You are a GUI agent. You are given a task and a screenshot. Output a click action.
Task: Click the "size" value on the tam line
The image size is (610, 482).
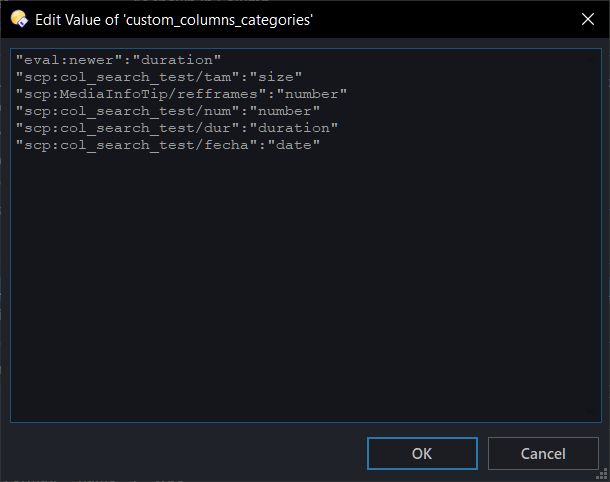pyautogui.click(x=276, y=77)
